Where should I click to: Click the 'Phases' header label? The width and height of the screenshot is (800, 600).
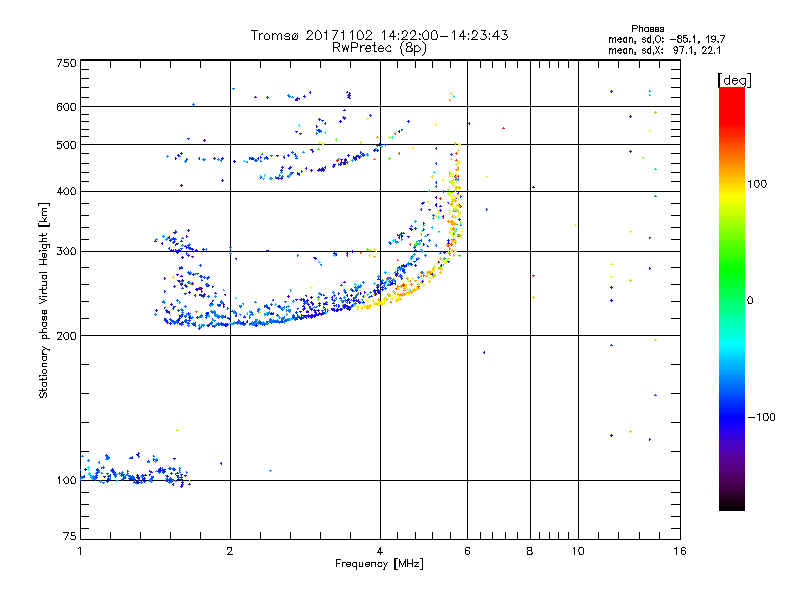[647, 29]
